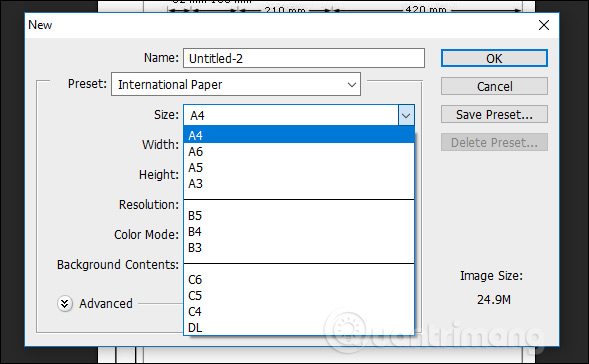This screenshot has height=364, width=589.
Task: Choose C5 from the Size list
Action: click(x=299, y=296)
